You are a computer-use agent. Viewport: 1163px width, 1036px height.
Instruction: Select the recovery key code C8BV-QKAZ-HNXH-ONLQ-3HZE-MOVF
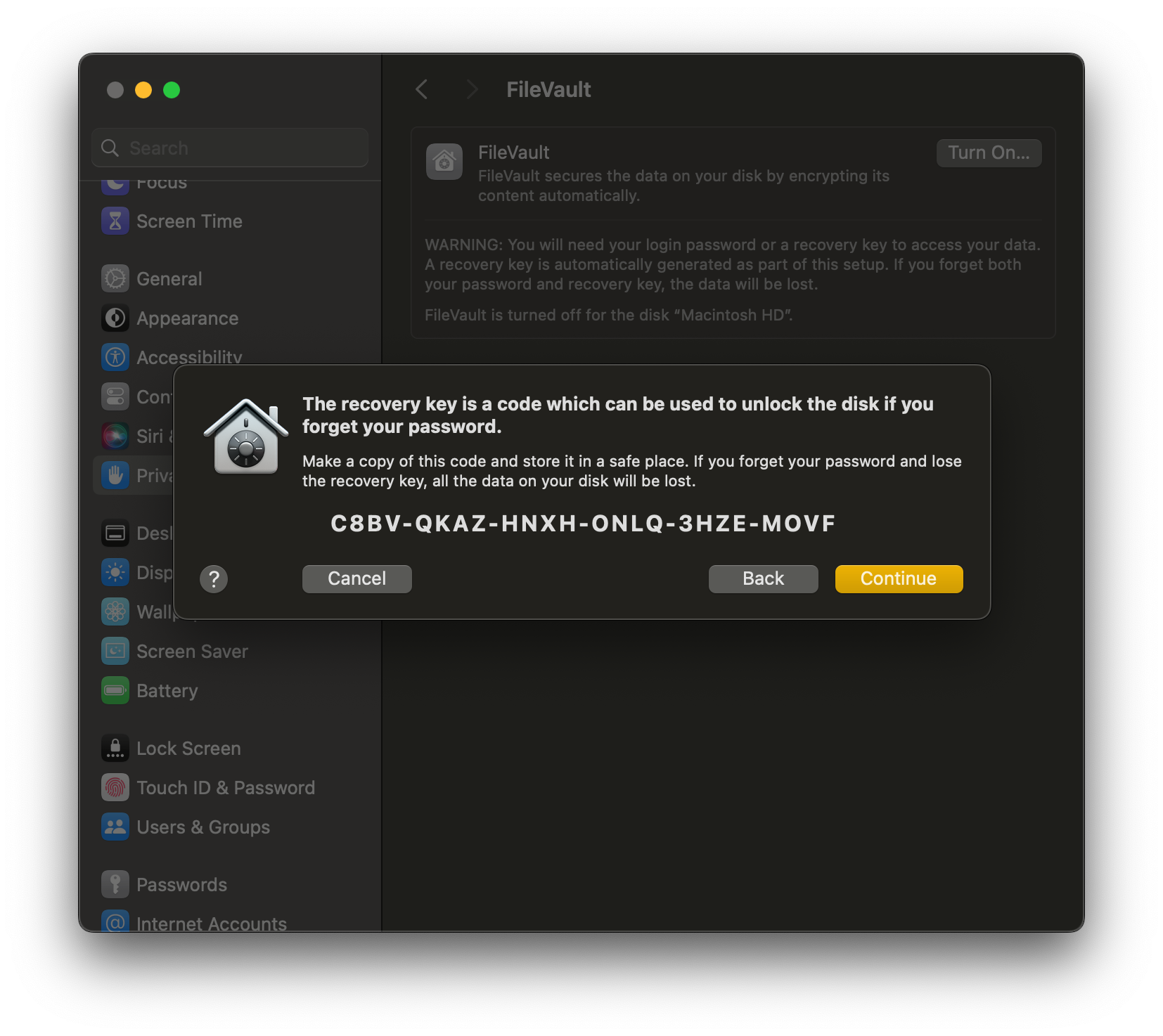(583, 524)
